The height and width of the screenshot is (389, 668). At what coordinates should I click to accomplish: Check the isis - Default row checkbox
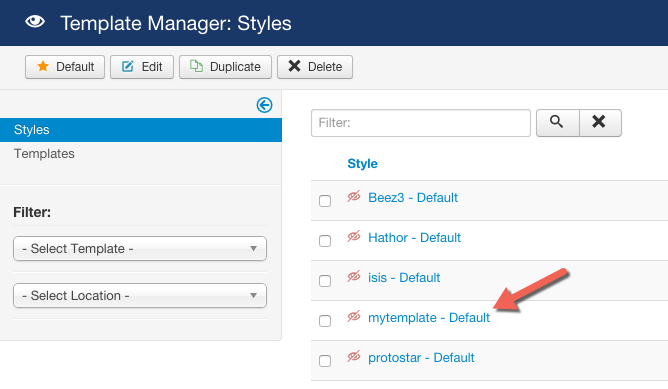(x=325, y=281)
